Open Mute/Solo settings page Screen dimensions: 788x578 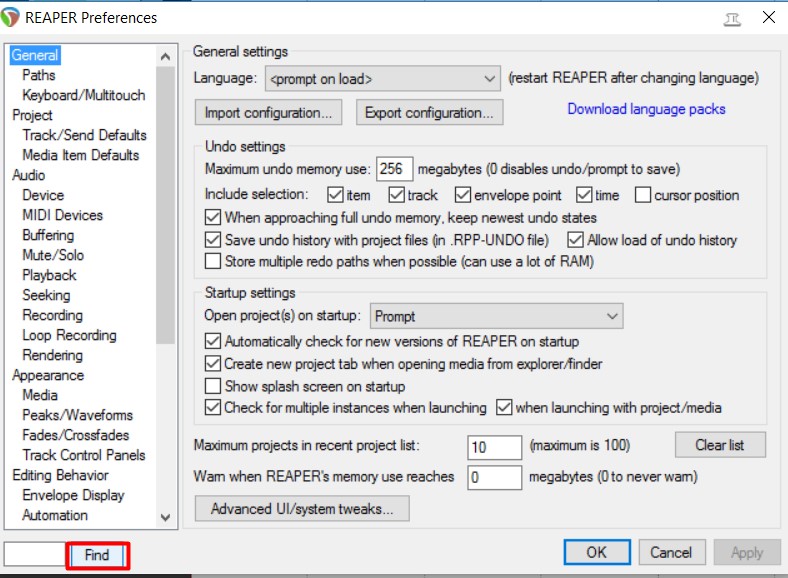click(53, 255)
